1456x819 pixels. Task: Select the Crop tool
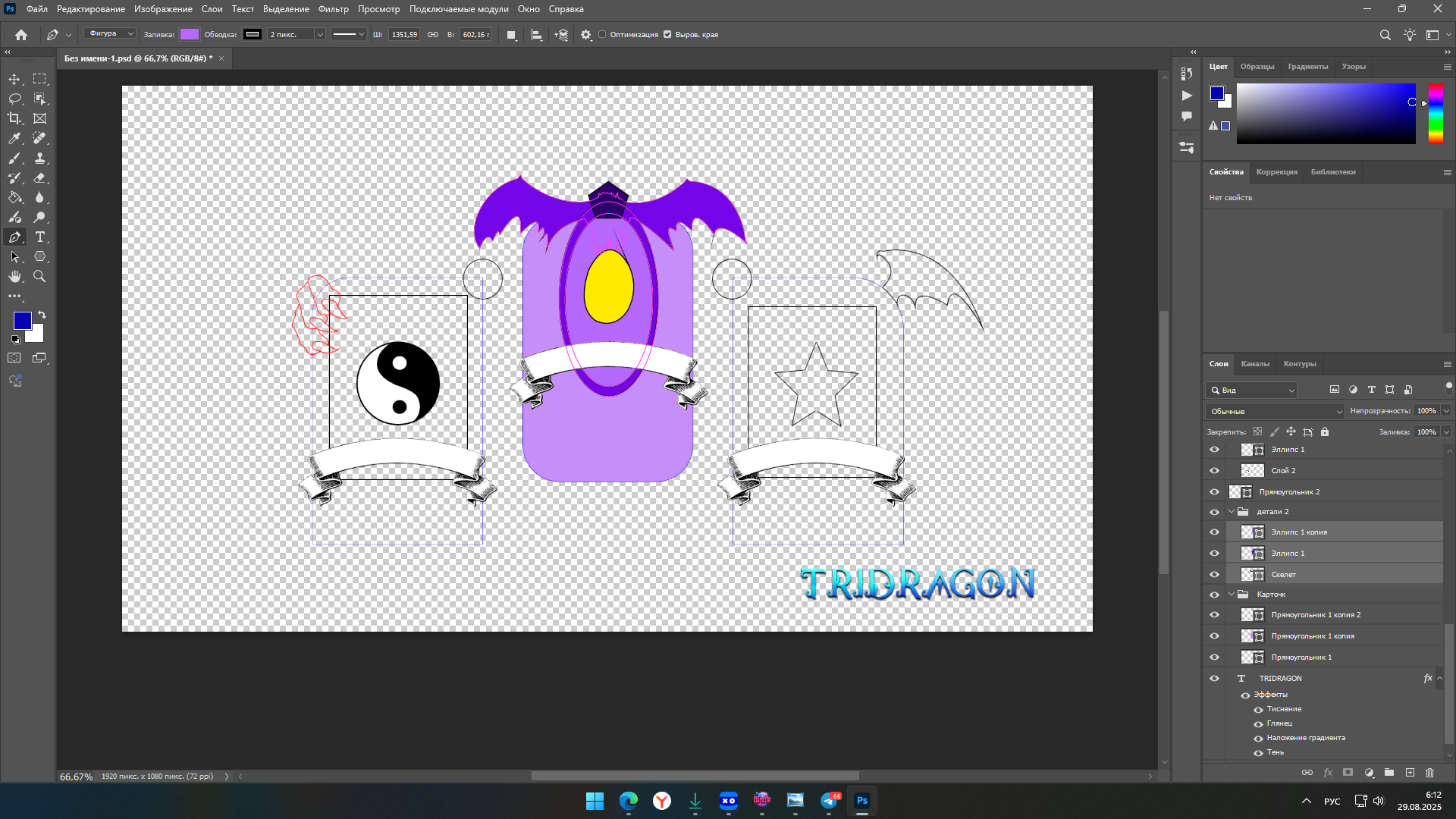tap(14, 118)
